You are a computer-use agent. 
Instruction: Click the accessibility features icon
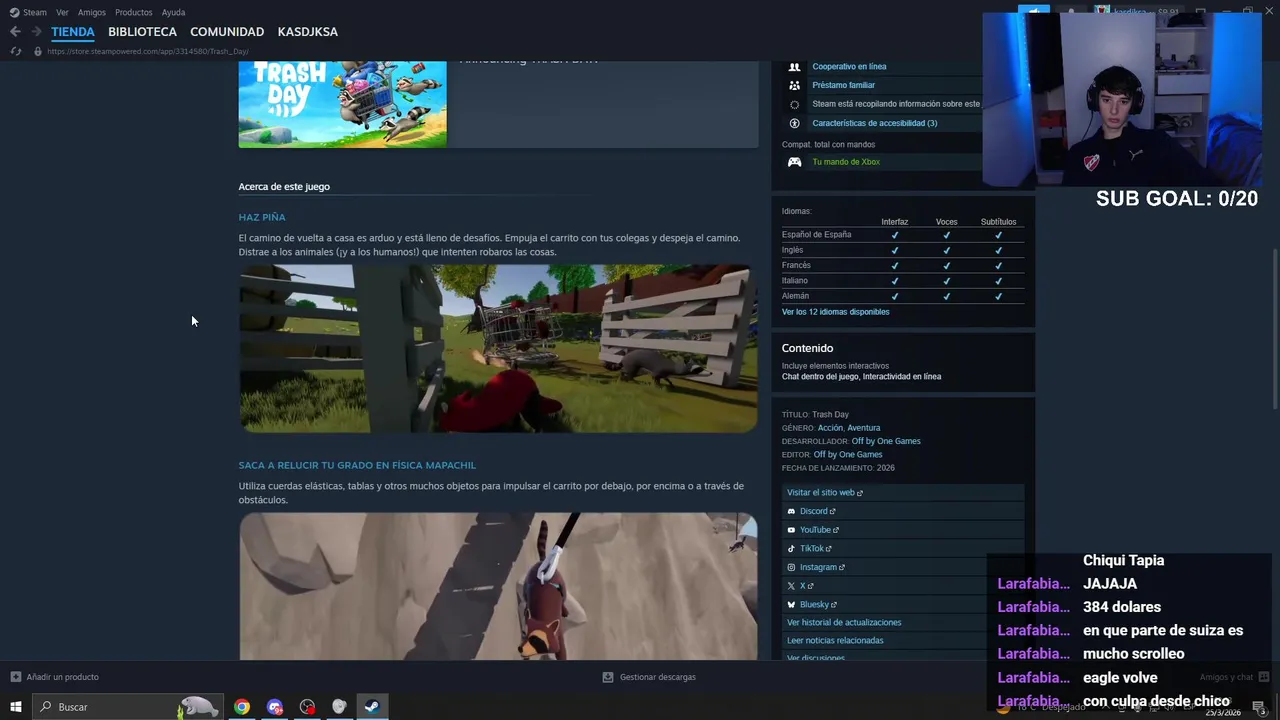[x=794, y=123]
